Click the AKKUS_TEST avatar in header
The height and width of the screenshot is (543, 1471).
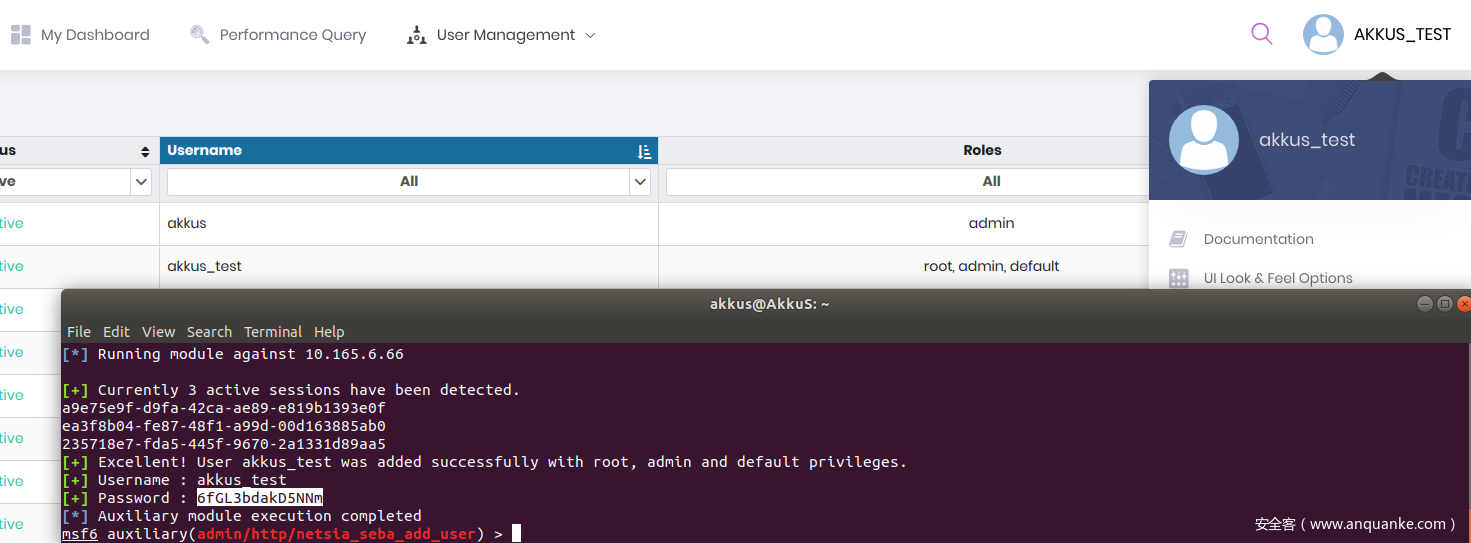point(1323,35)
